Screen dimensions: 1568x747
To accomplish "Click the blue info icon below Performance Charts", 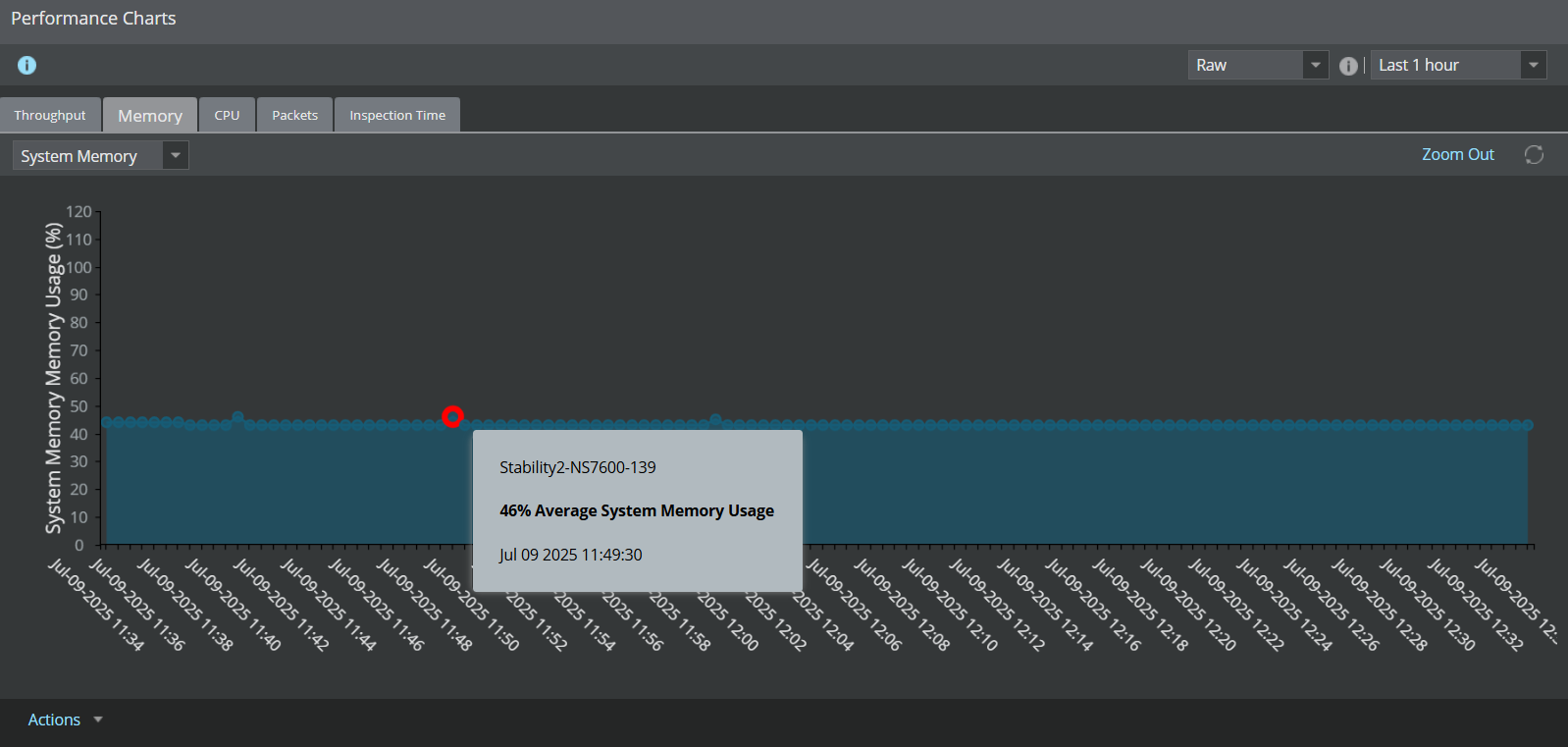I will 26,65.
